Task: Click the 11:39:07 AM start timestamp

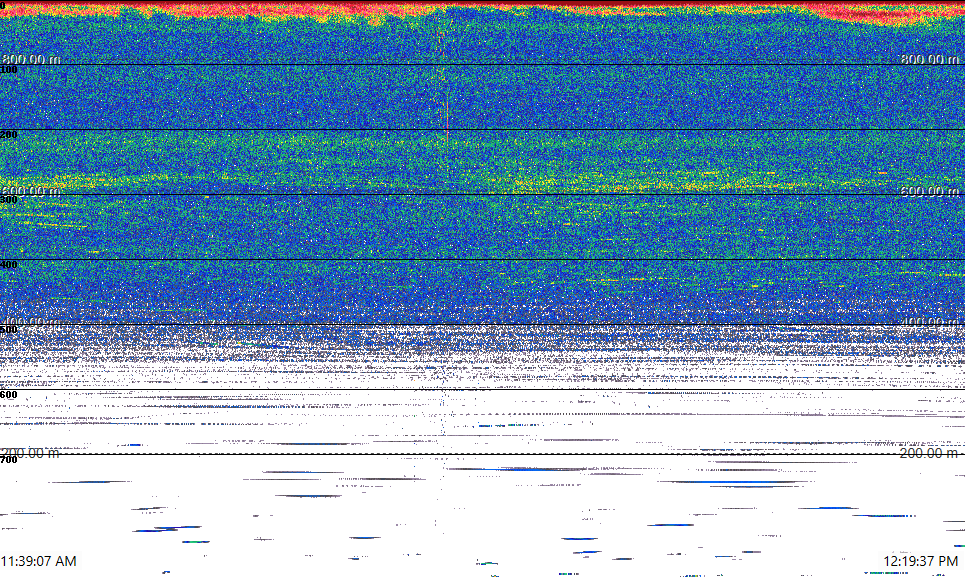Action: click(x=38, y=561)
